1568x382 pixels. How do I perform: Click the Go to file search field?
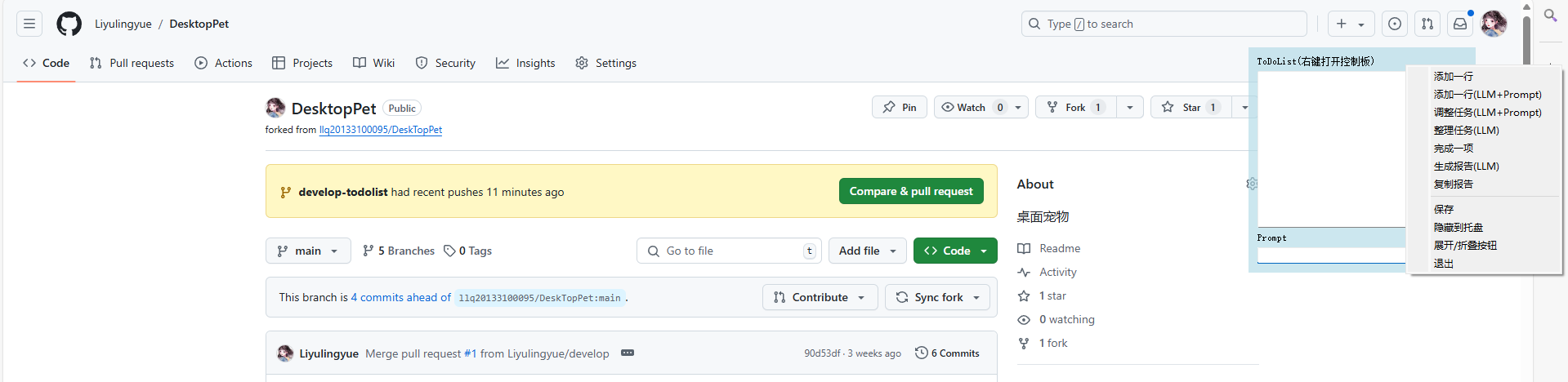point(729,251)
